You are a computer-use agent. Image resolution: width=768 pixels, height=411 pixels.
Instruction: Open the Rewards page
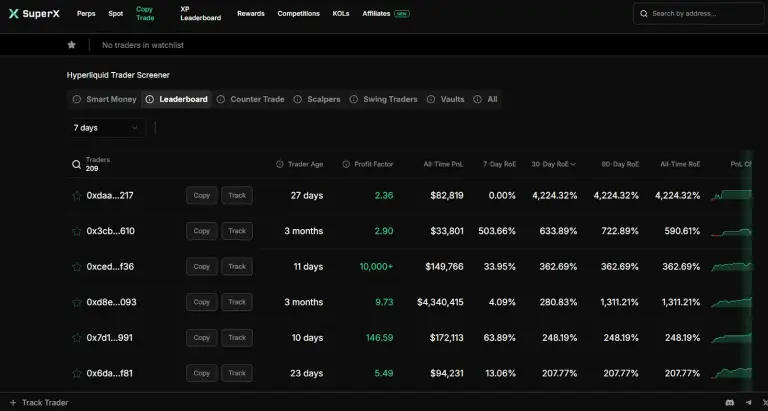coord(251,14)
